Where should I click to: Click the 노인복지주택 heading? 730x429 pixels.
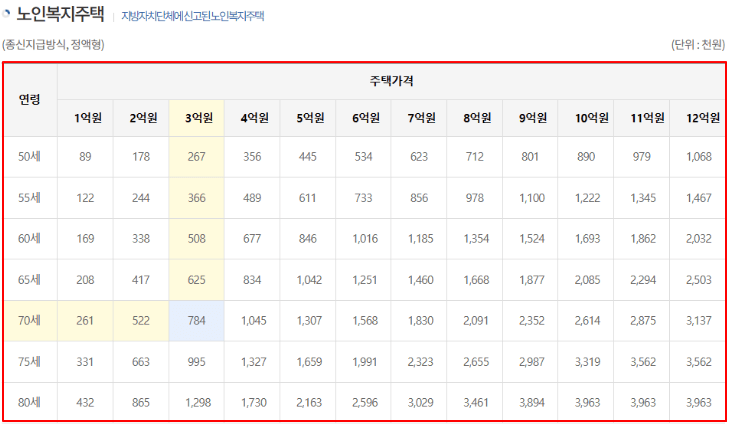click(60, 14)
